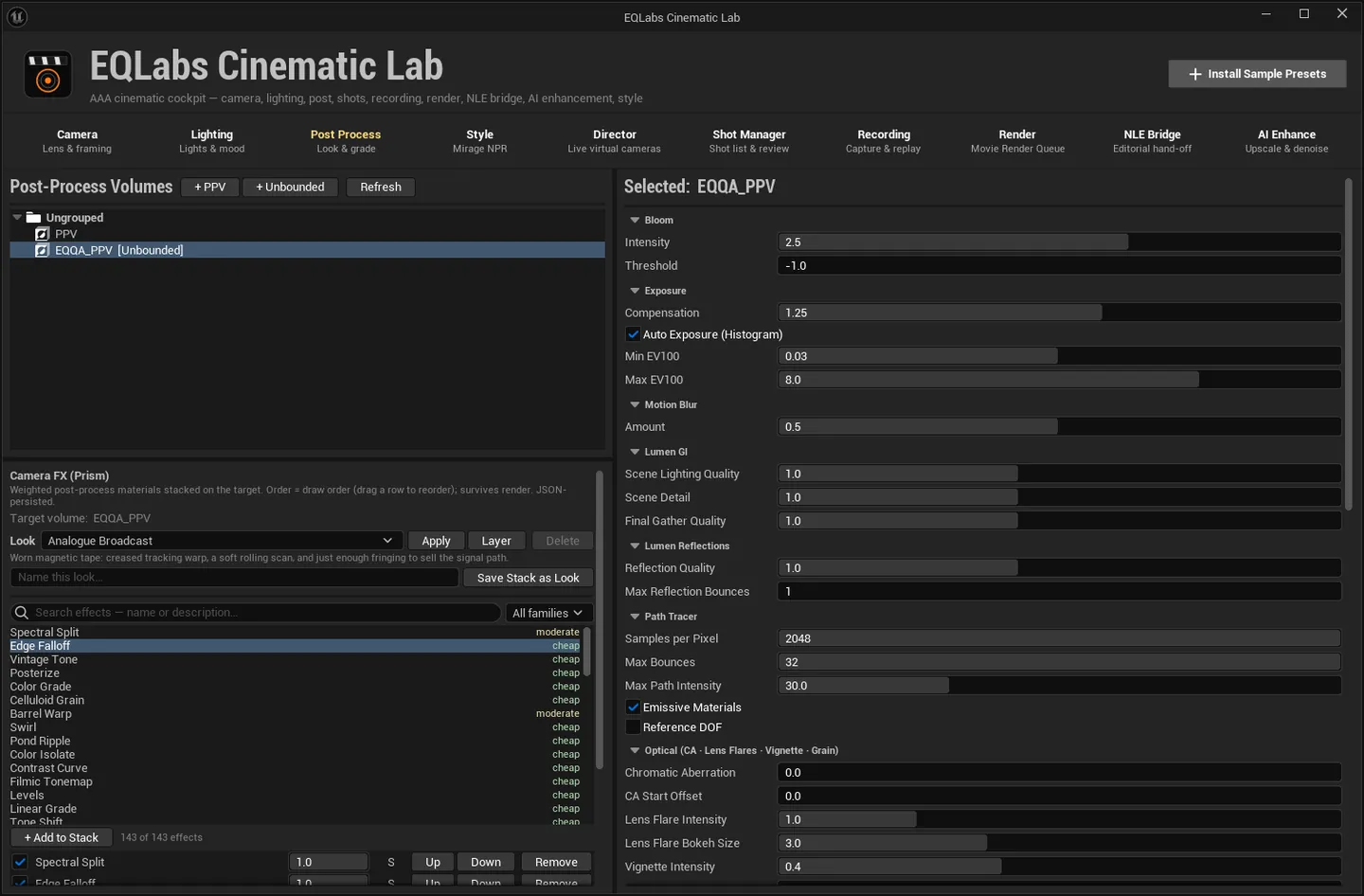This screenshot has width=1364, height=896.
Task: Click the EQLabs Cinematic Lab camera logo
Action: click(47, 75)
